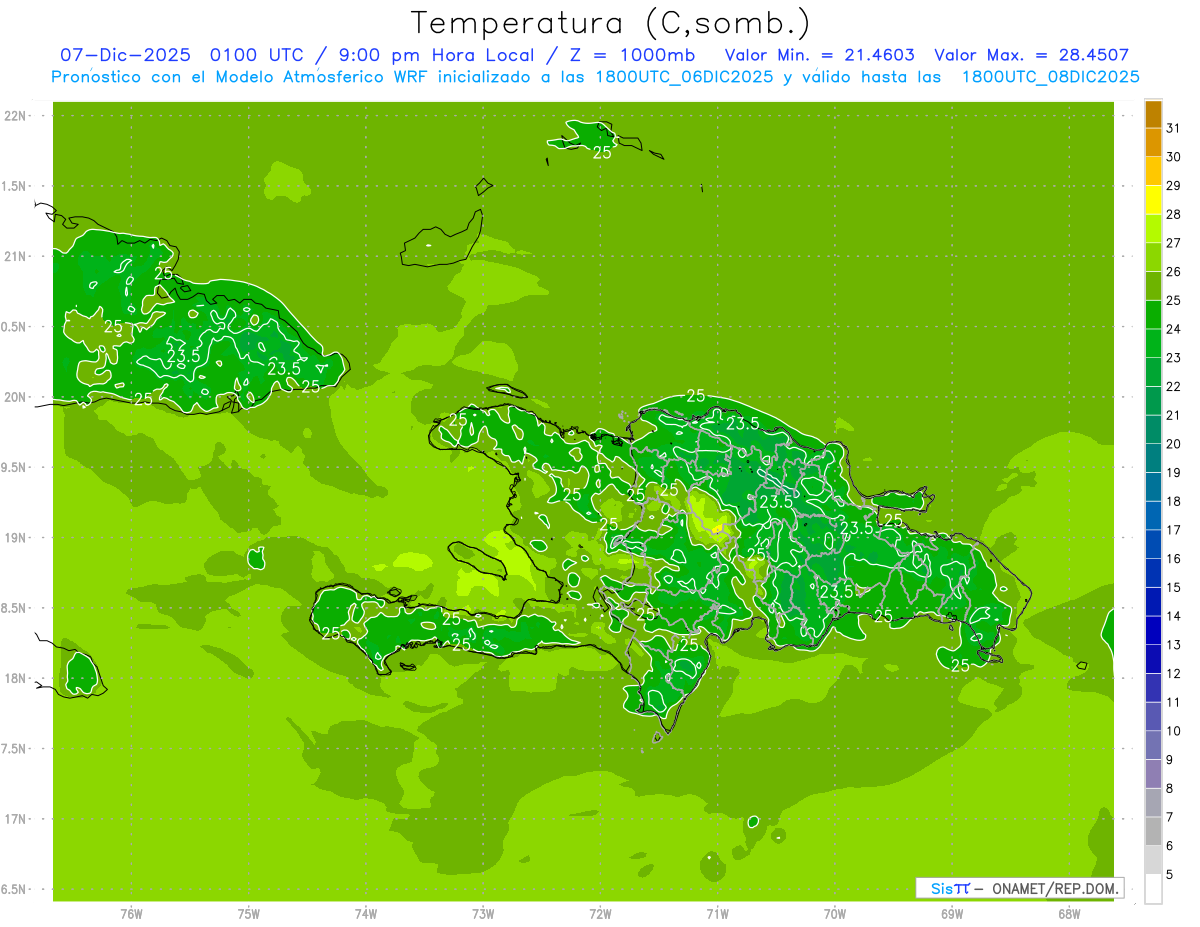Screen dimensions: 1200x927
Task: Click the "24" value on color scale
Action: (x=1174, y=329)
